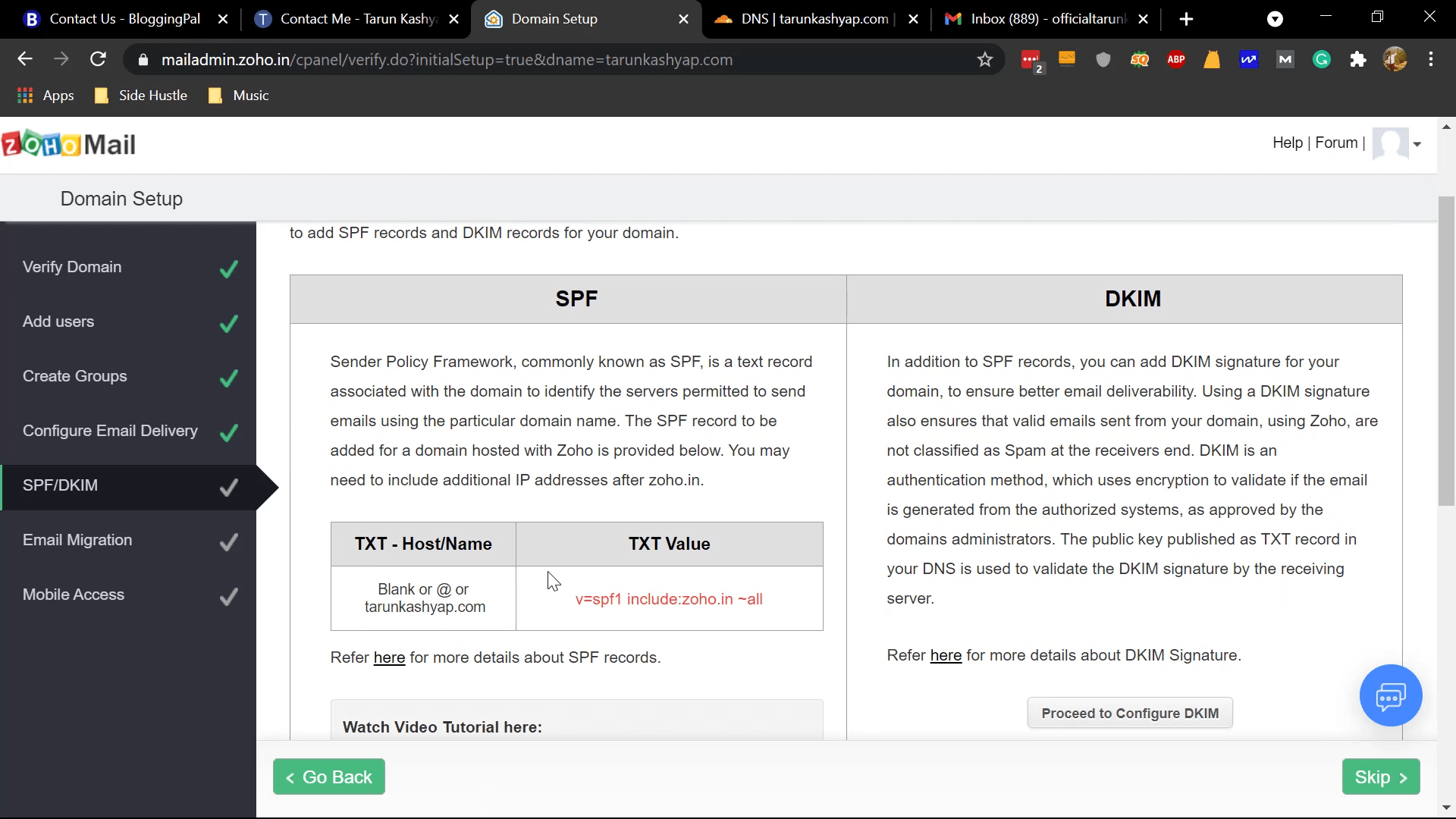
Task: Click the Gmail icon in browser tabs
Action: point(956,19)
